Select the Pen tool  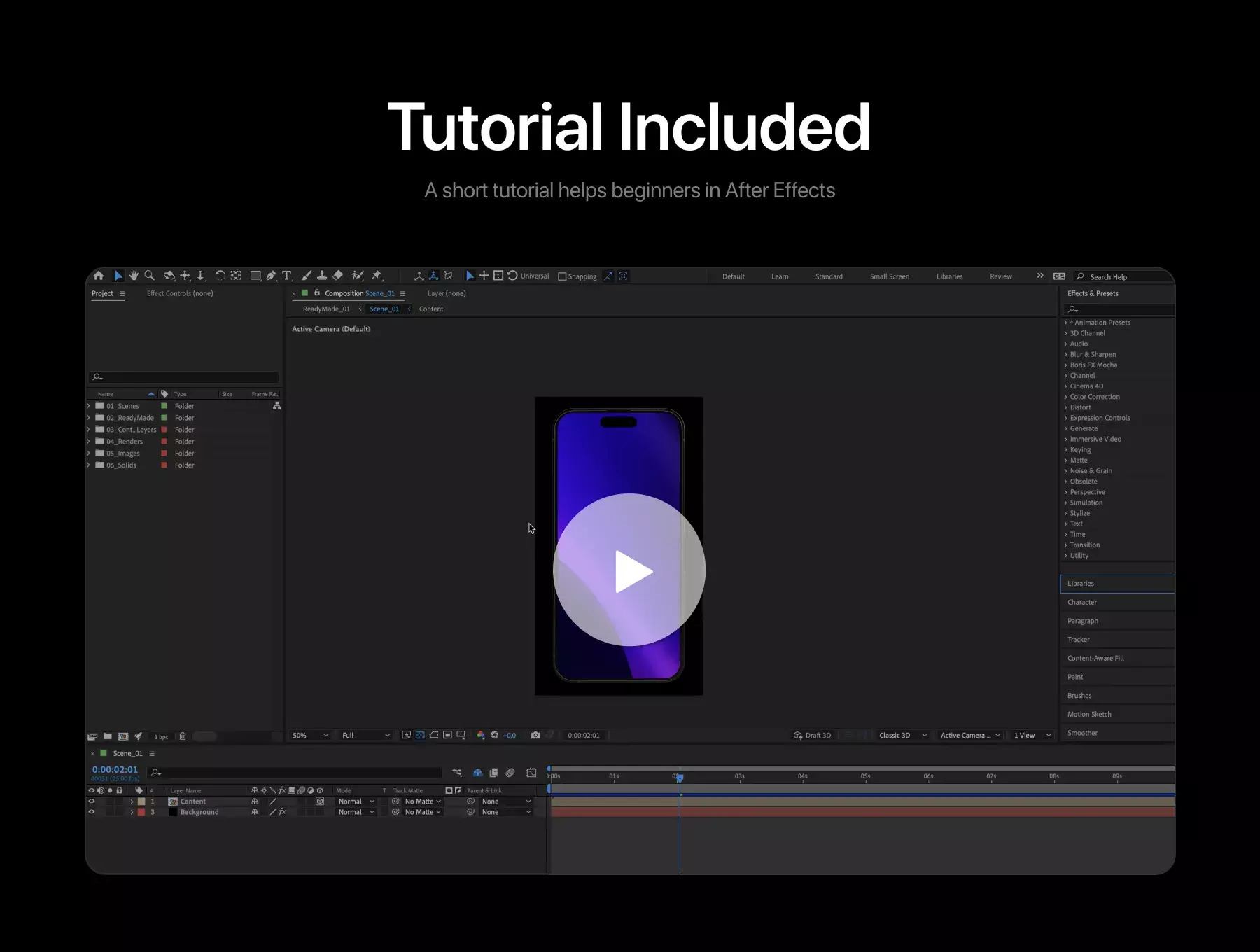[271, 276]
